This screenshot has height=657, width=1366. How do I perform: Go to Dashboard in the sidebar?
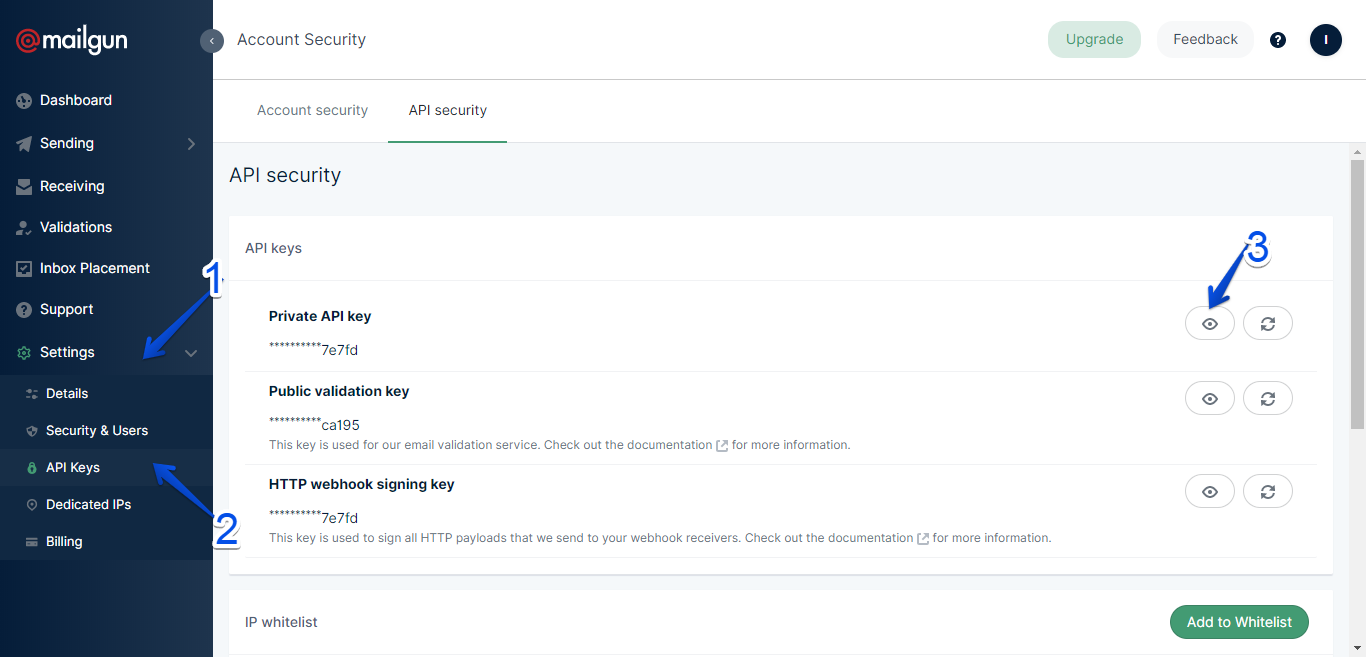(x=75, y=100)
